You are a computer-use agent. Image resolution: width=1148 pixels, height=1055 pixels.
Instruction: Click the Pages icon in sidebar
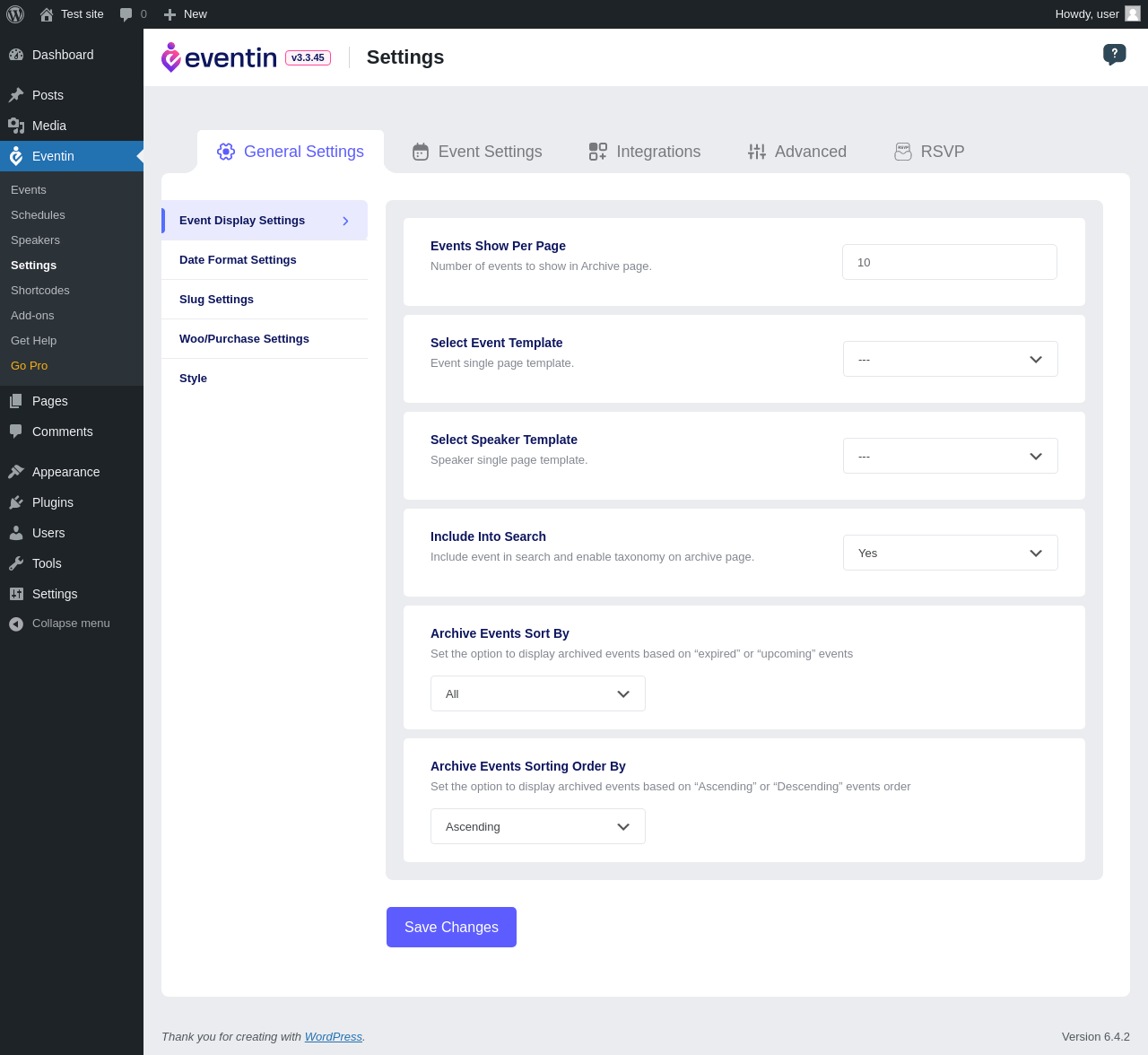point(16,401)
